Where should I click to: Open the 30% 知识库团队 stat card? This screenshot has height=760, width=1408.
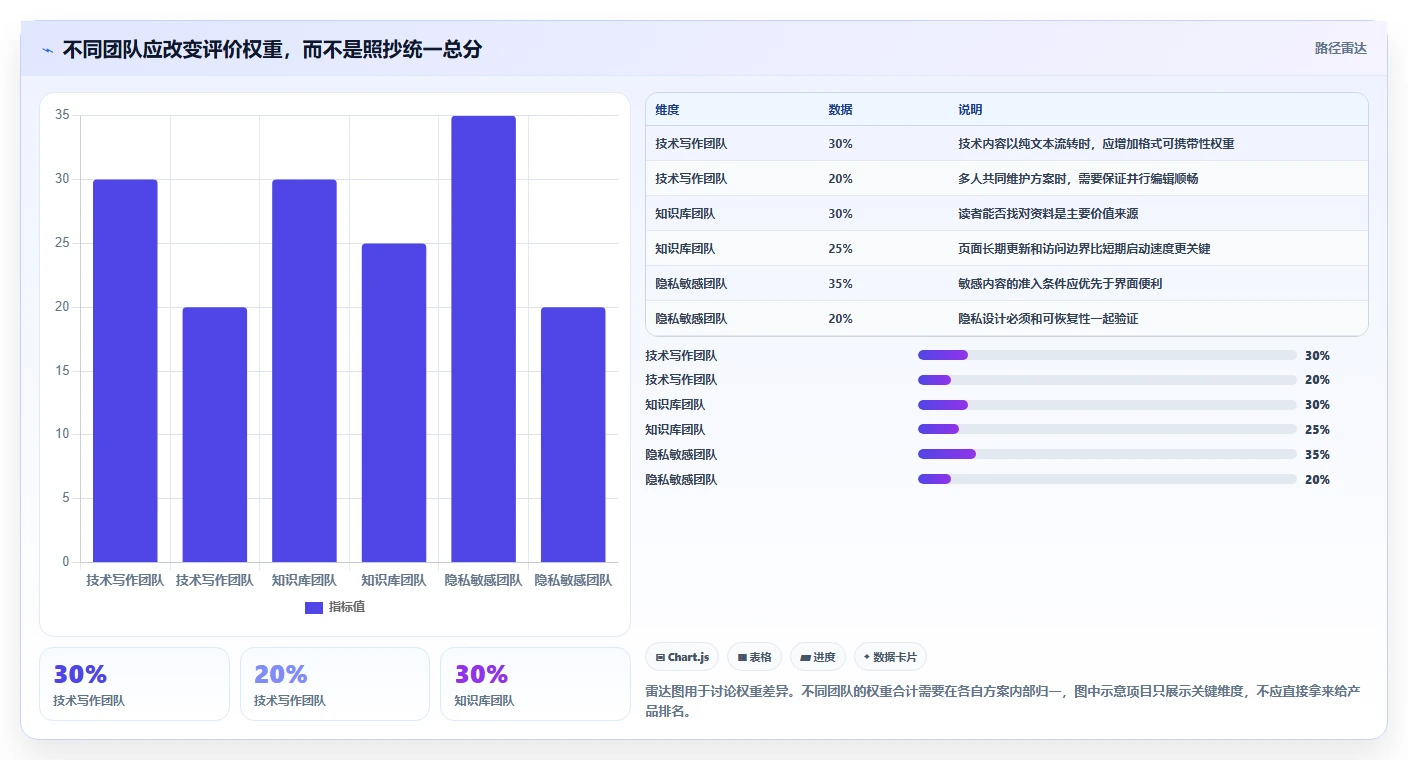pos(535,684)
